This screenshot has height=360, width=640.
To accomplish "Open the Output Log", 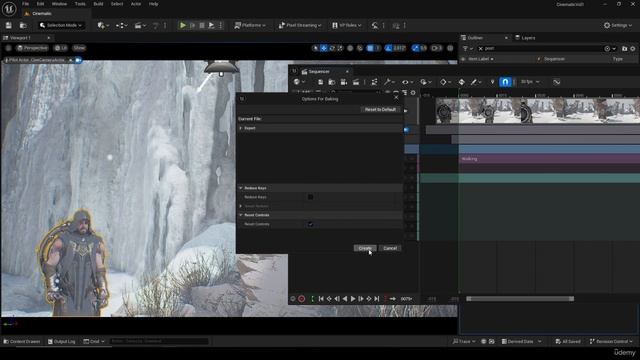I will pos(62,341).
